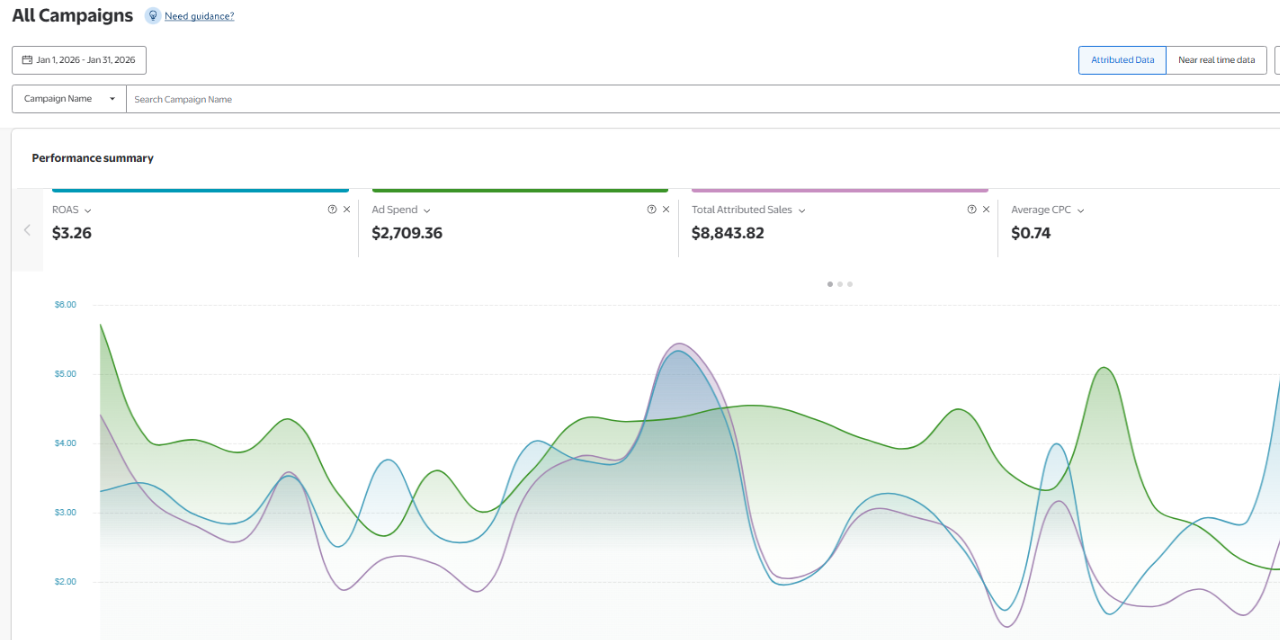Screen dimensions: 1280x640
Task: Click the $0.74 Average CPC value
Action: [x=1031, y=233]
